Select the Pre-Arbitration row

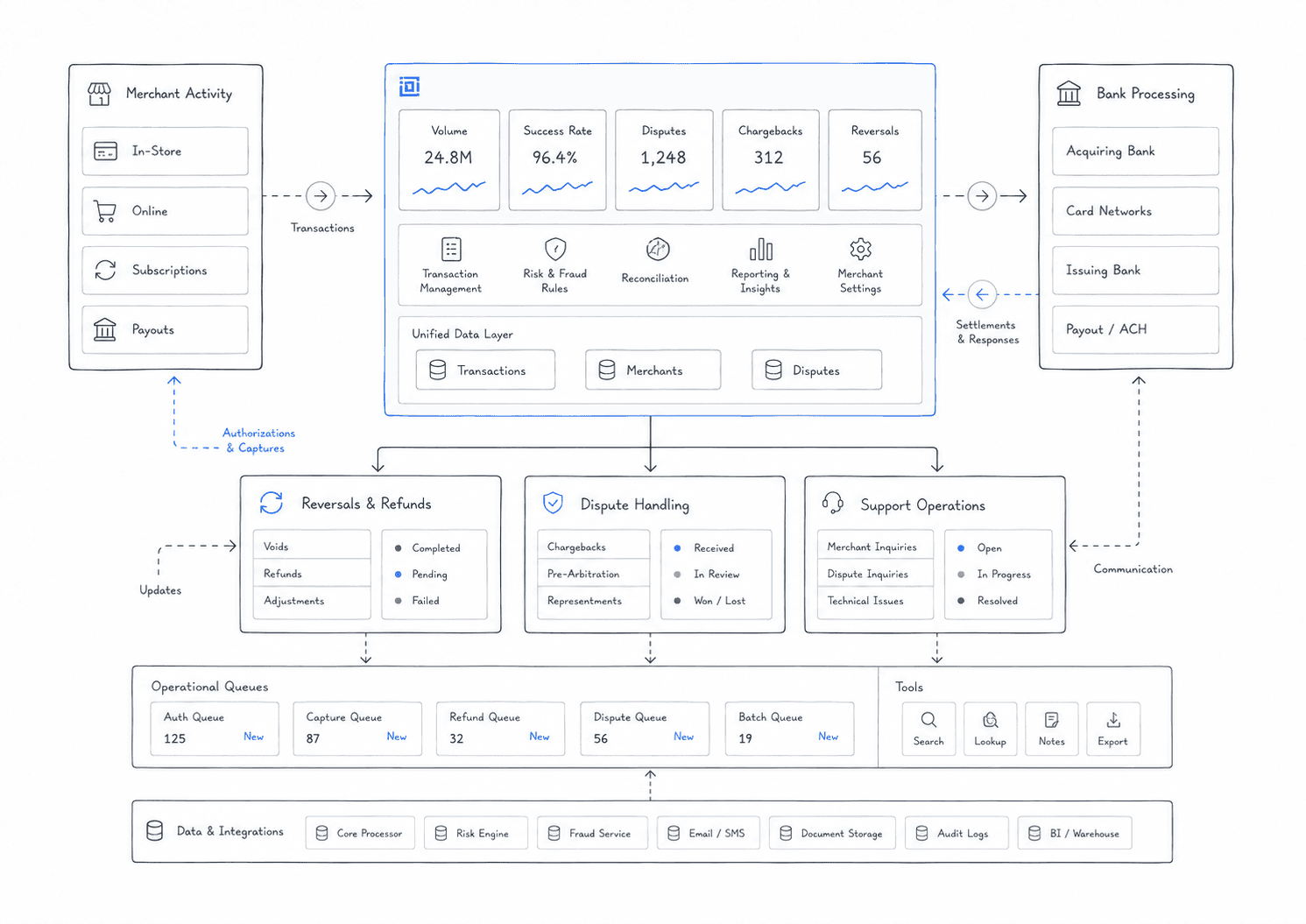(593, 574)
